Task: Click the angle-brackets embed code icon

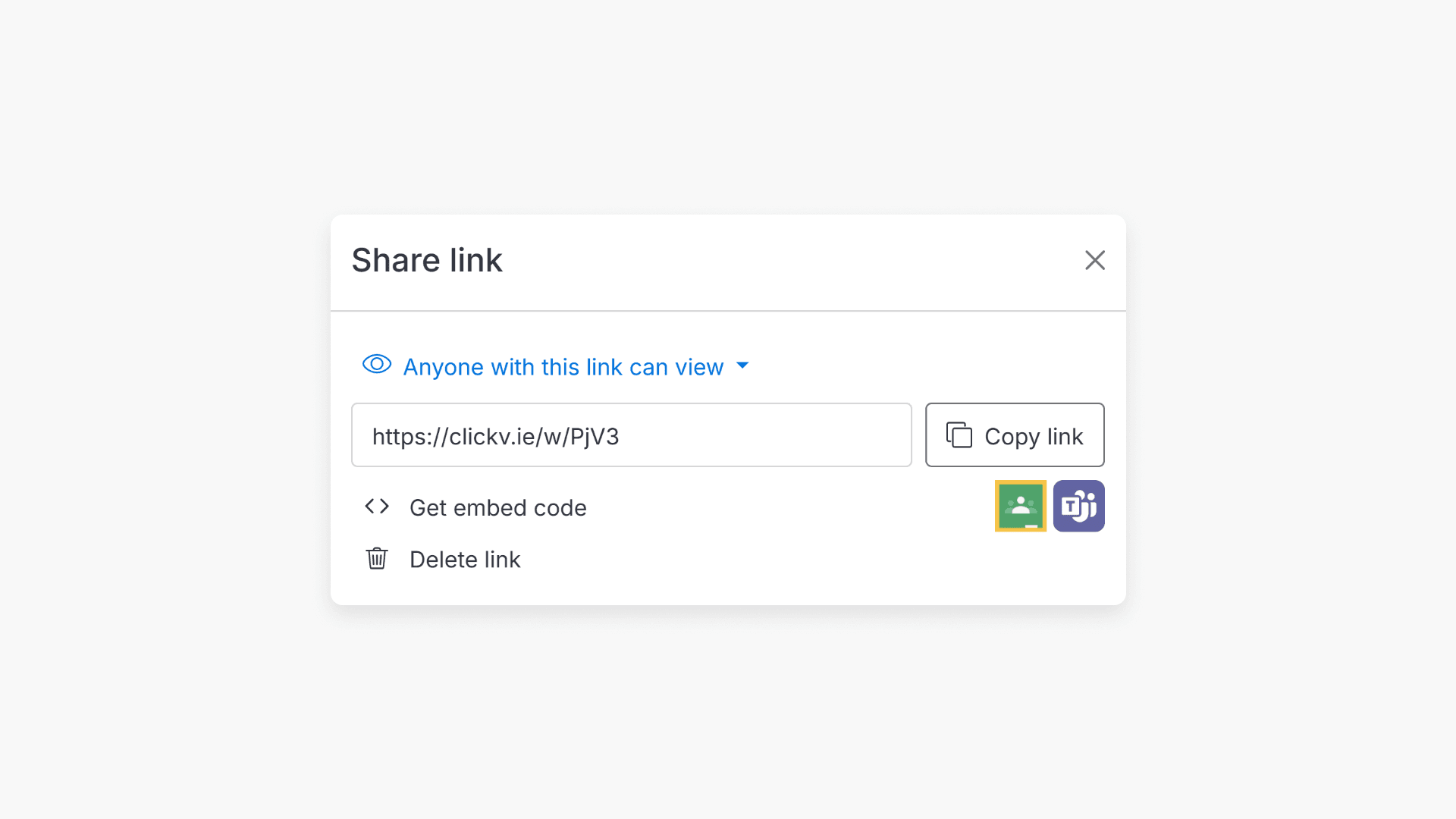Action: pos(376,507)
